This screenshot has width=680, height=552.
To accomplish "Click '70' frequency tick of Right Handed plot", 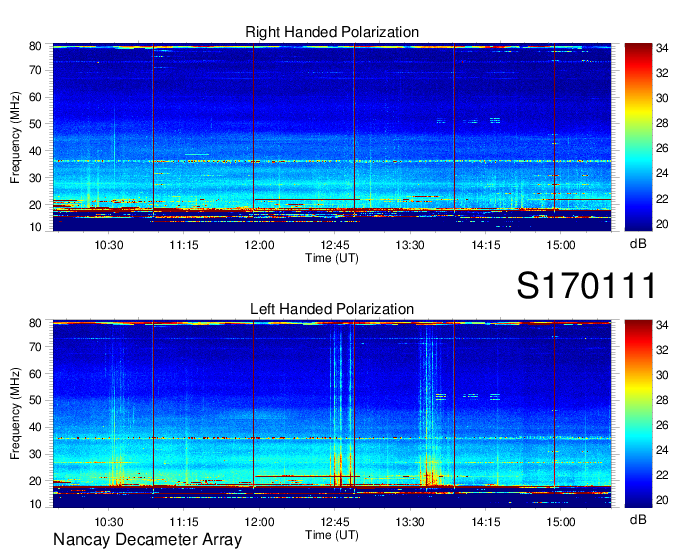I will (x=35, y=70).
